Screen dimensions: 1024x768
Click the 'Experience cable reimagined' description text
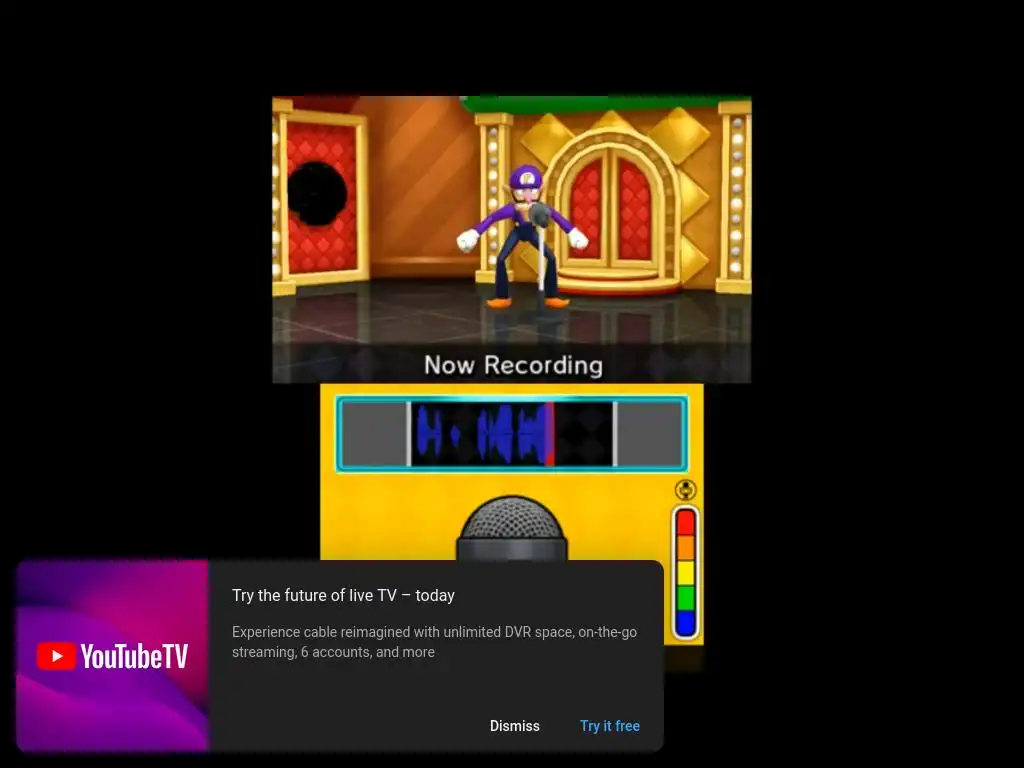point(434,642)
